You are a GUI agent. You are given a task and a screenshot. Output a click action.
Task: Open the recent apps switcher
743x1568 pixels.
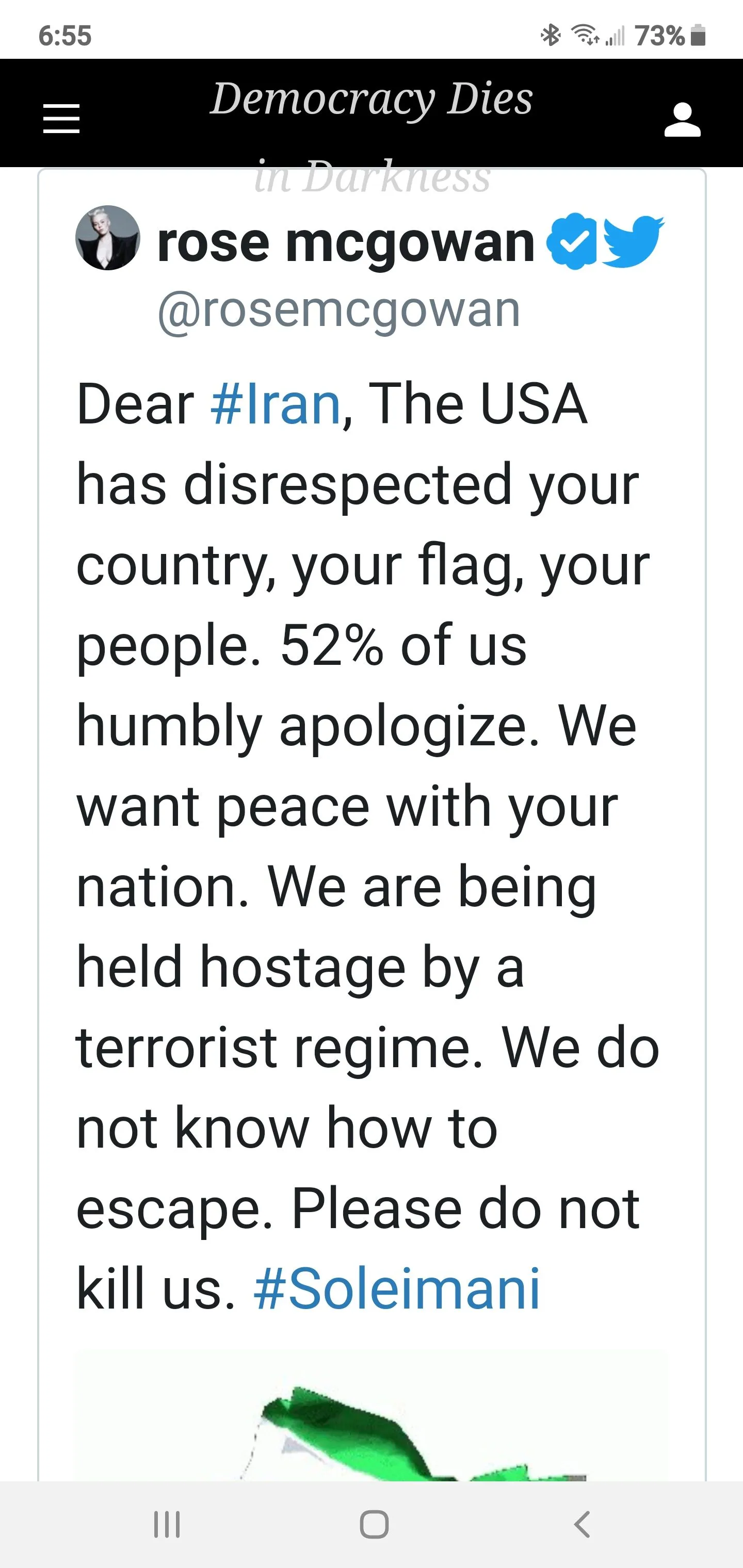(x=167, y=1524)
